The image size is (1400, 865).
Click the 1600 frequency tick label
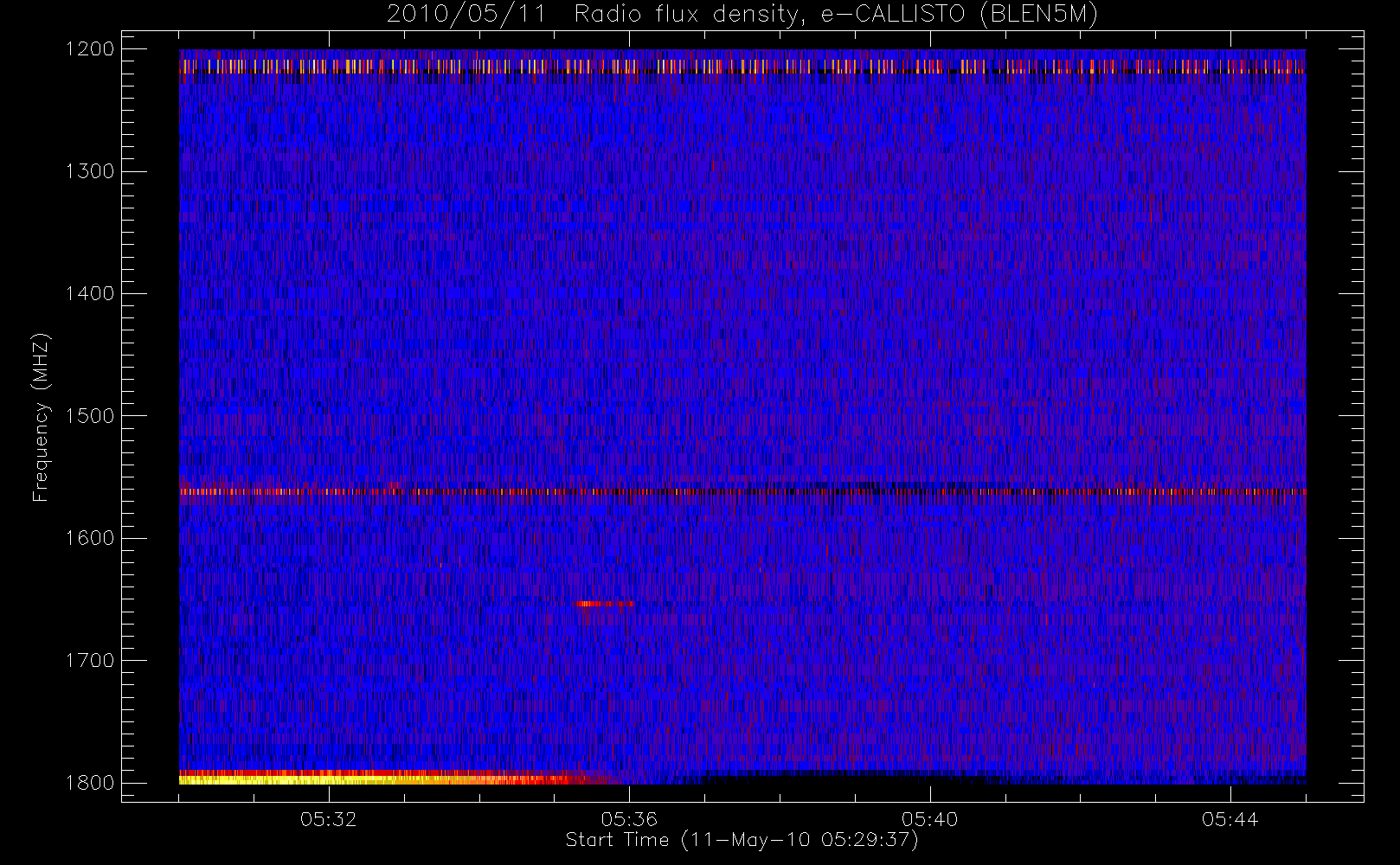point(91,538)
